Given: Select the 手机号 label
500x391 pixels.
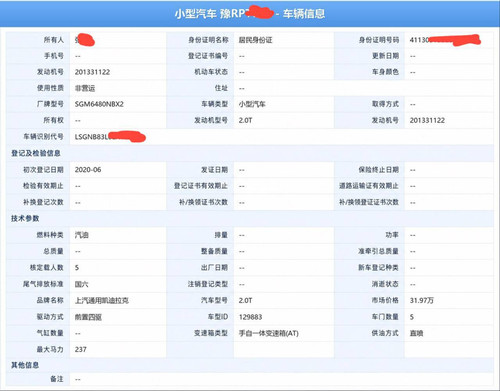Looking at the screenshot, I should click(53, 56).
